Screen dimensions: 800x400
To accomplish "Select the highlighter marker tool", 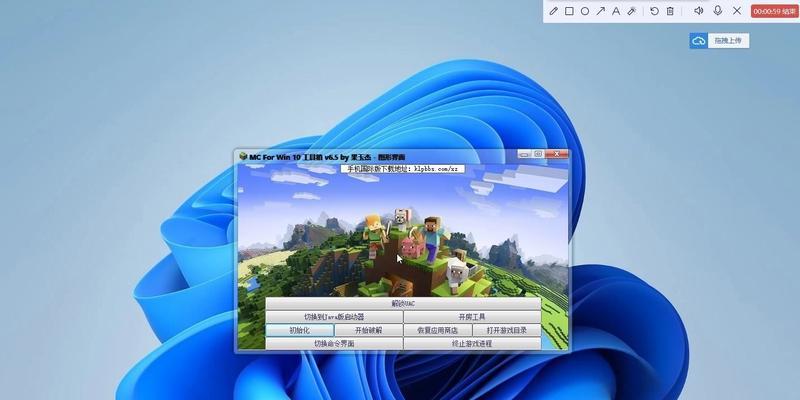I will click(632, 11).
